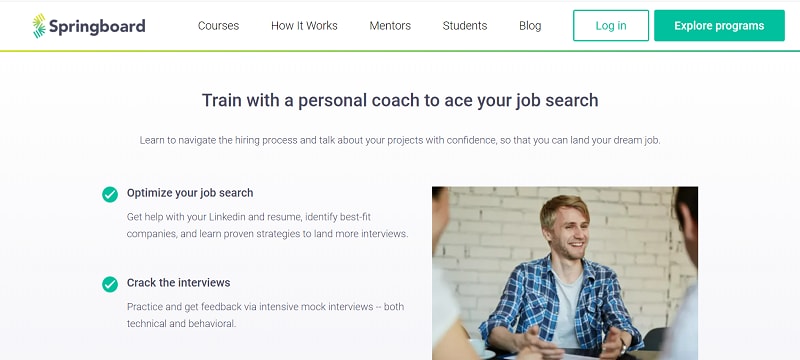Click the Log in button
800x360 pixels.
pyautogui.click(x=611, y=25)
